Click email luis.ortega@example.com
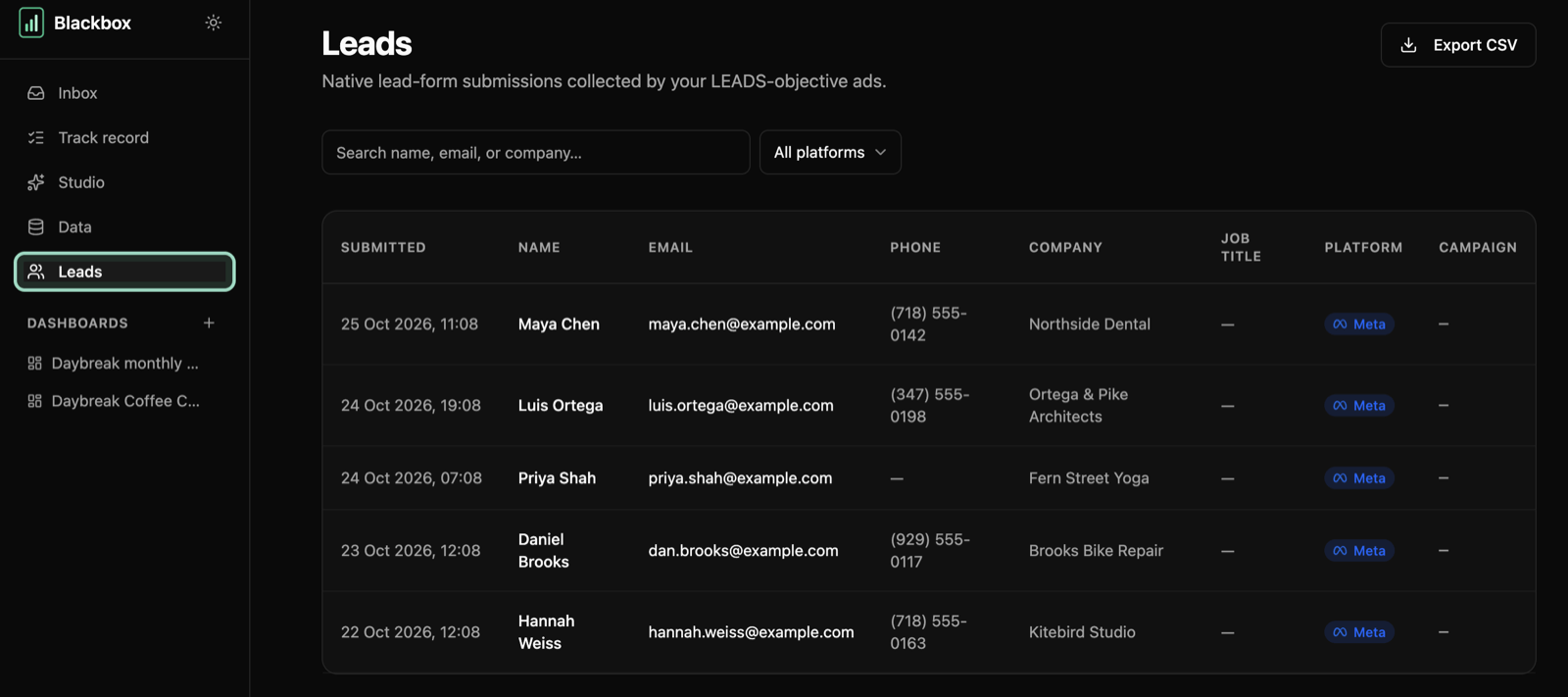 (741, 405)
